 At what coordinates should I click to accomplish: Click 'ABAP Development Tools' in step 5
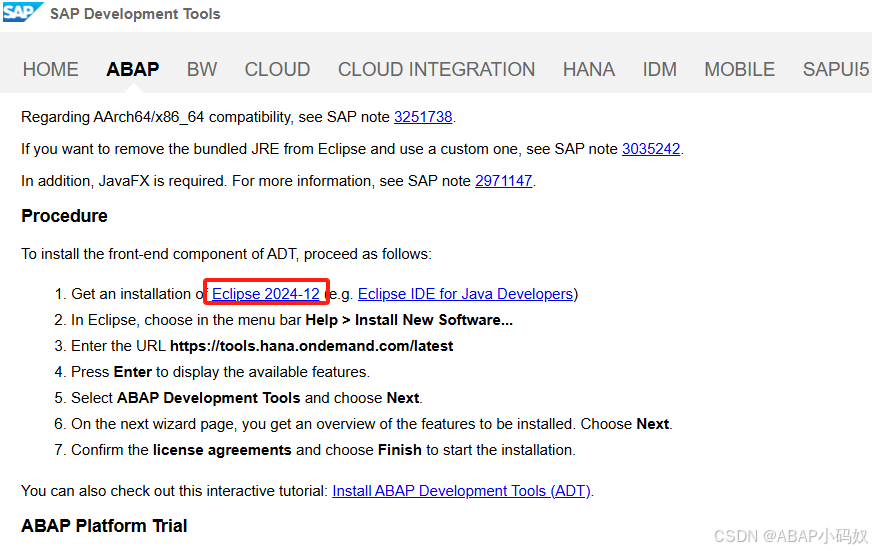pyautogui.click(x=209, y=398)
